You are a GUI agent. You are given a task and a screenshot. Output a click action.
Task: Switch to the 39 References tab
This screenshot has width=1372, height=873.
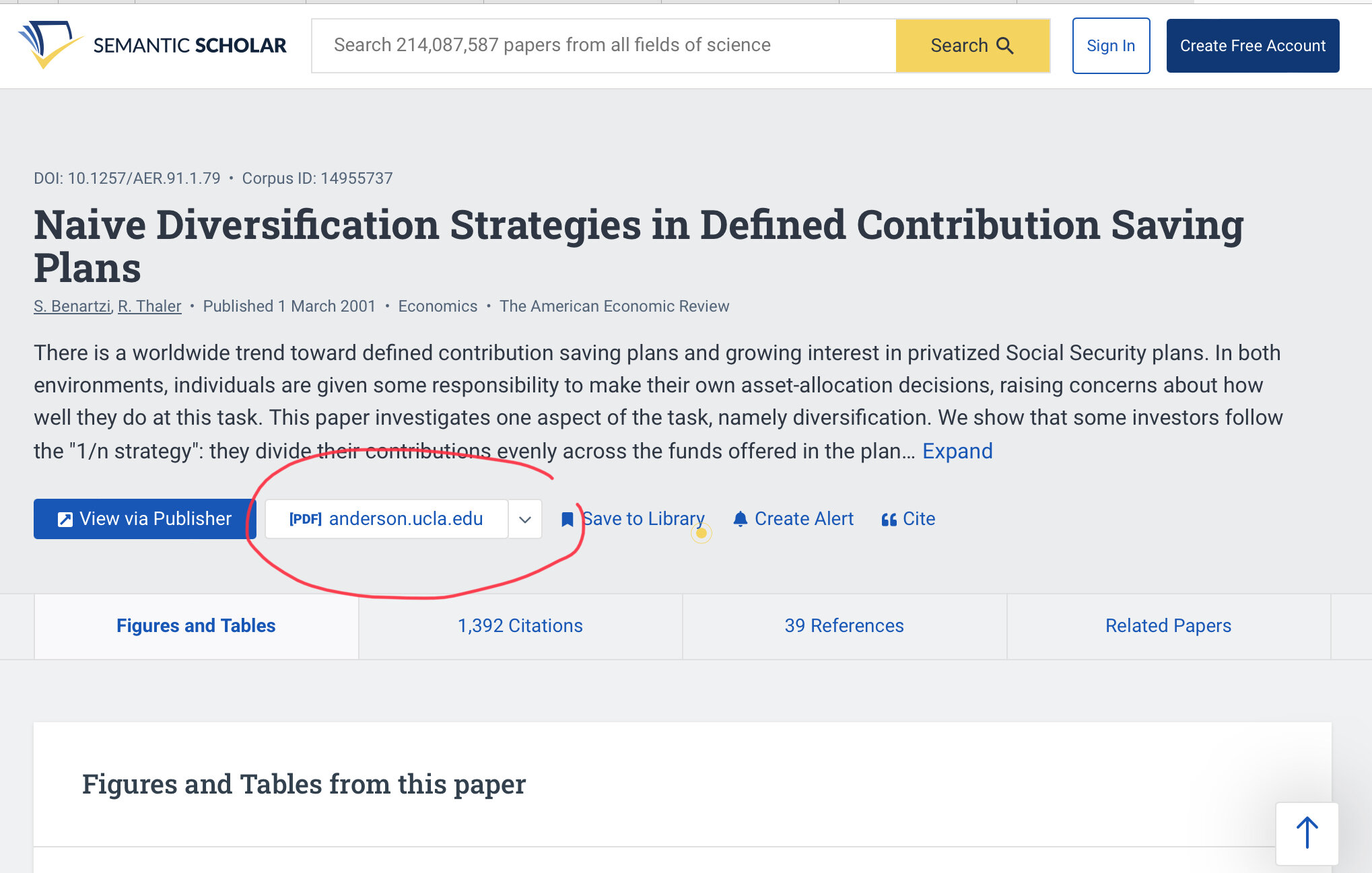tap(844, 626)
